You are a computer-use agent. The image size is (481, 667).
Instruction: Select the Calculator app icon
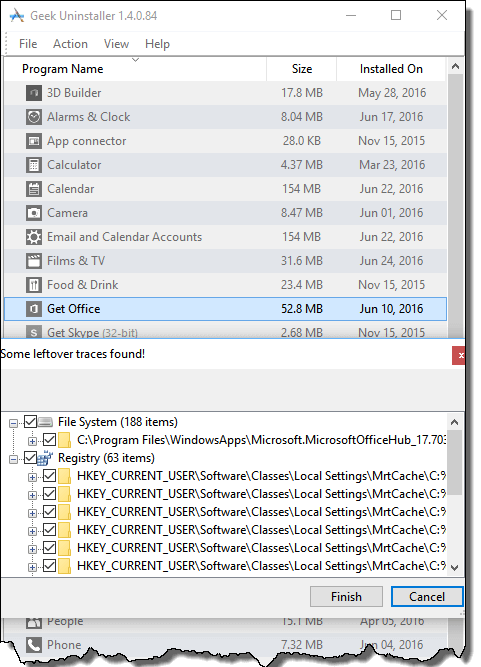[x=34, y=165]
